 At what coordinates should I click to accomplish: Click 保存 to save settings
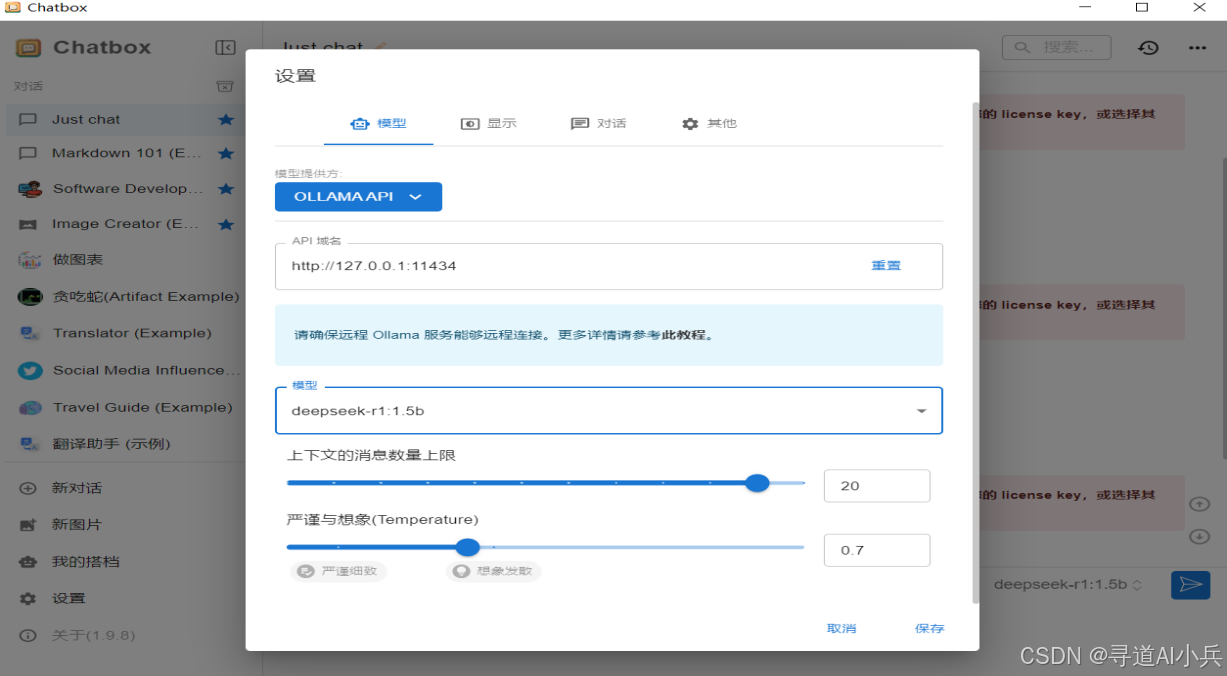click(929, 628)
